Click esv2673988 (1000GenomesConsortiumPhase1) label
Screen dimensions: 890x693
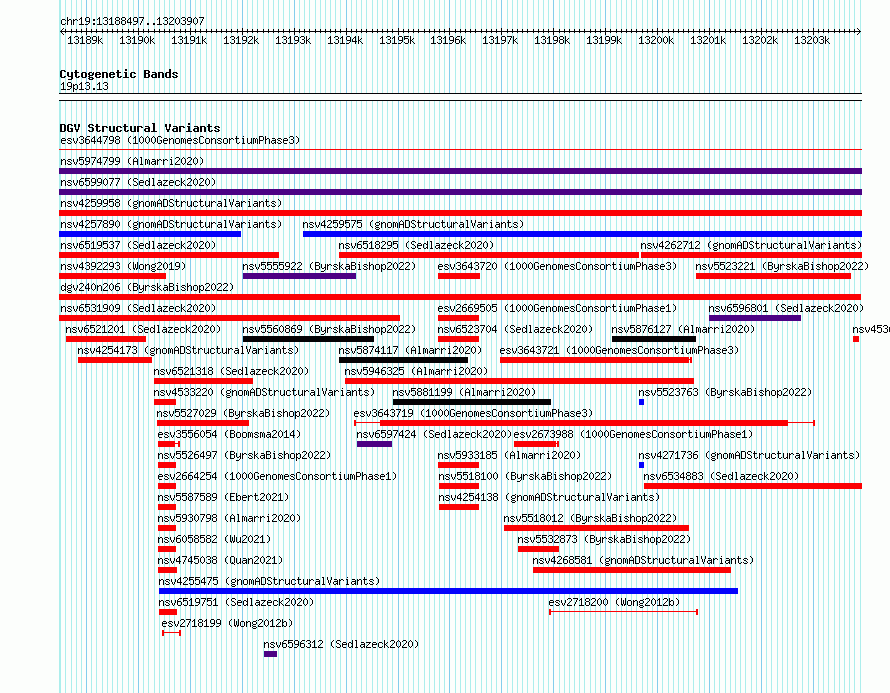pos(633,434)
